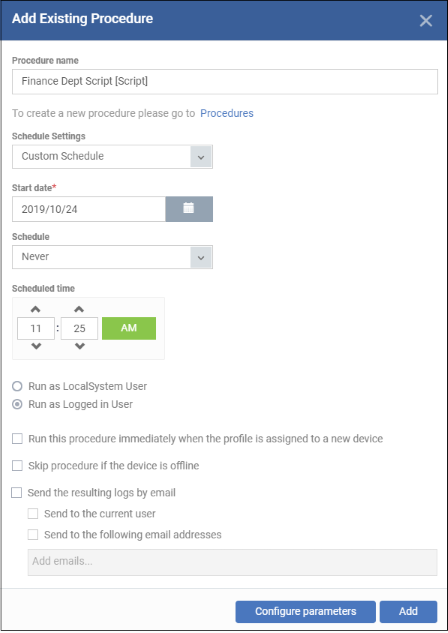Enable Send the resulting logs by email
Image resolution: width=448 pixels, height=633 pixels.
pos(17,493)
